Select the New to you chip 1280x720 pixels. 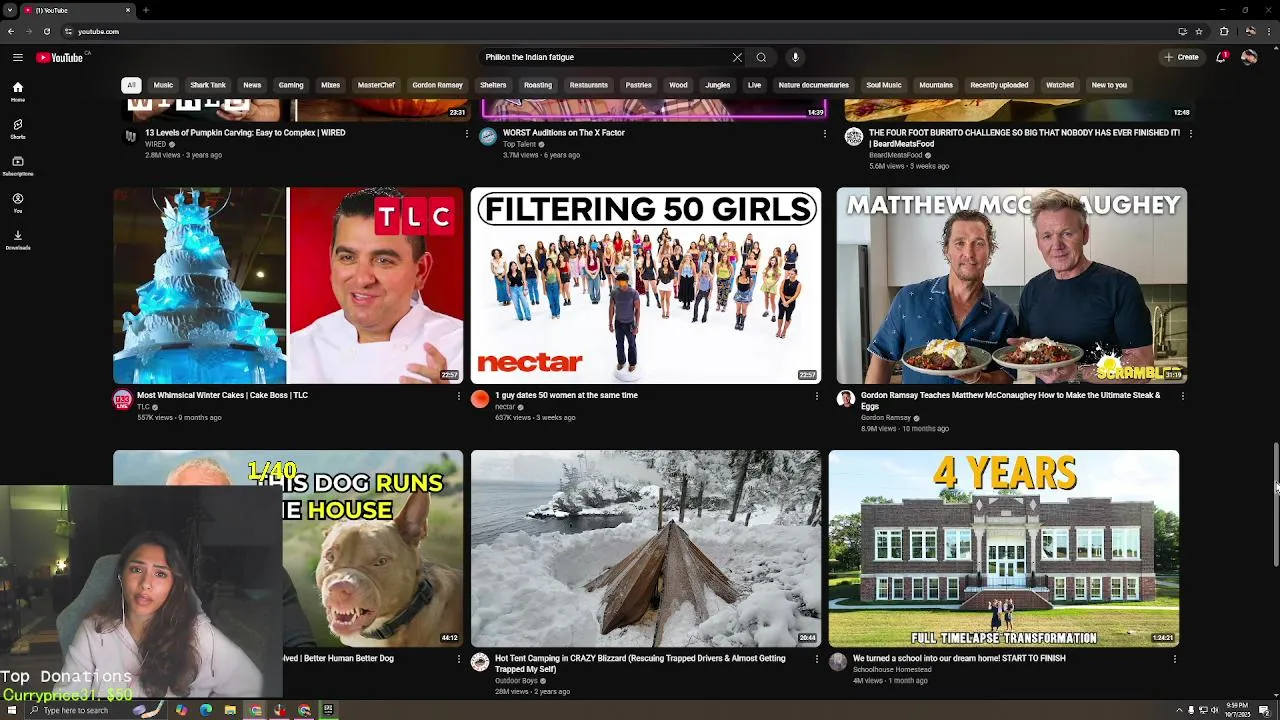(x=1109, y=85)
